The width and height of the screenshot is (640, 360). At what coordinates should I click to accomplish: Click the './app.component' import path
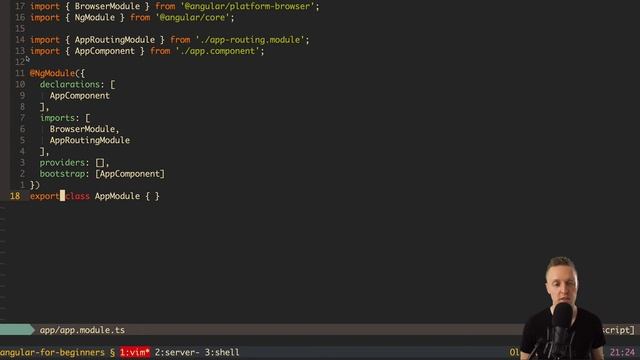click(x=218, y=51)
